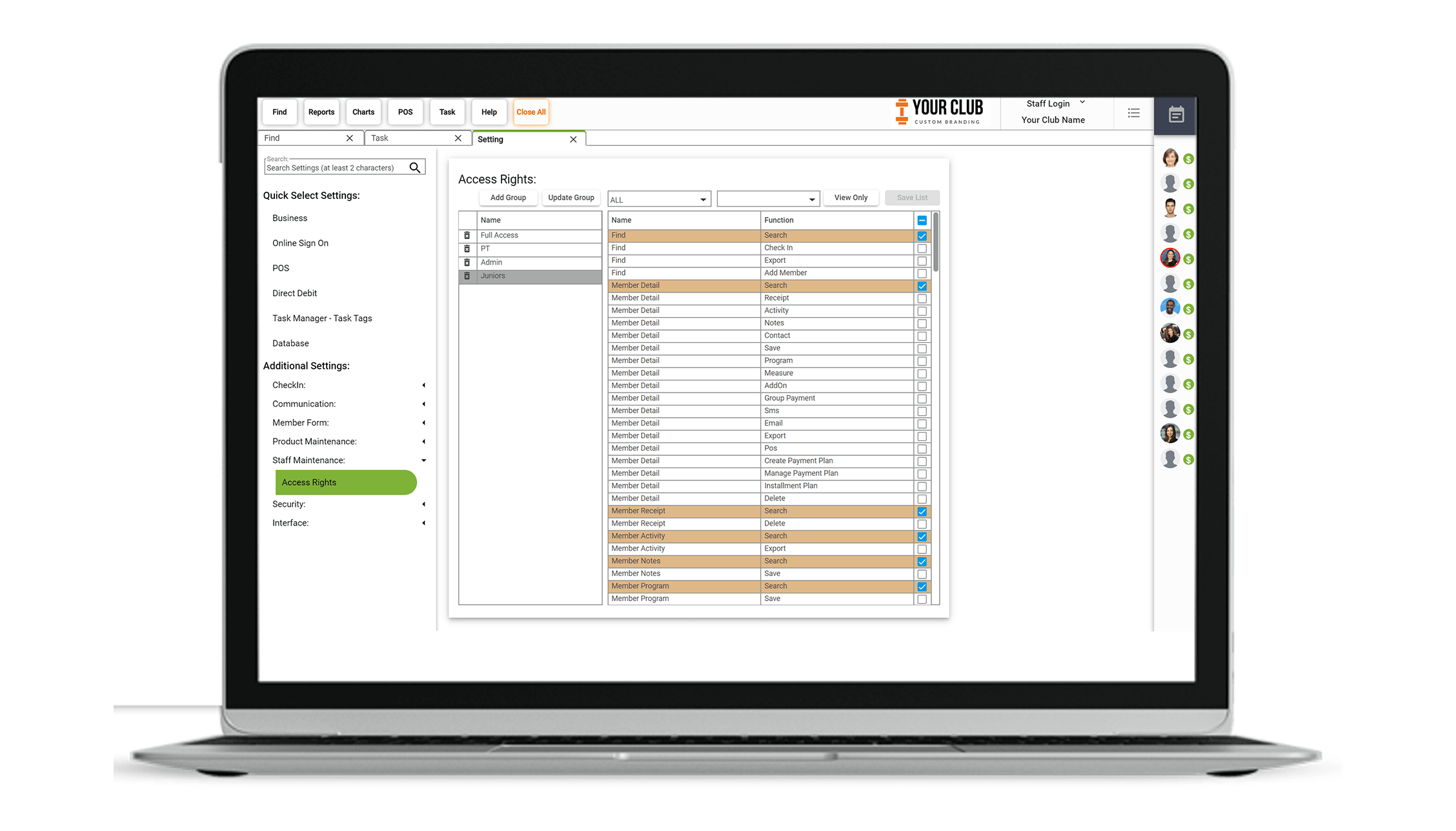Screen dimensions: 1456x831
Task: Click the View Only button
Action: click(x=852, y=197)
